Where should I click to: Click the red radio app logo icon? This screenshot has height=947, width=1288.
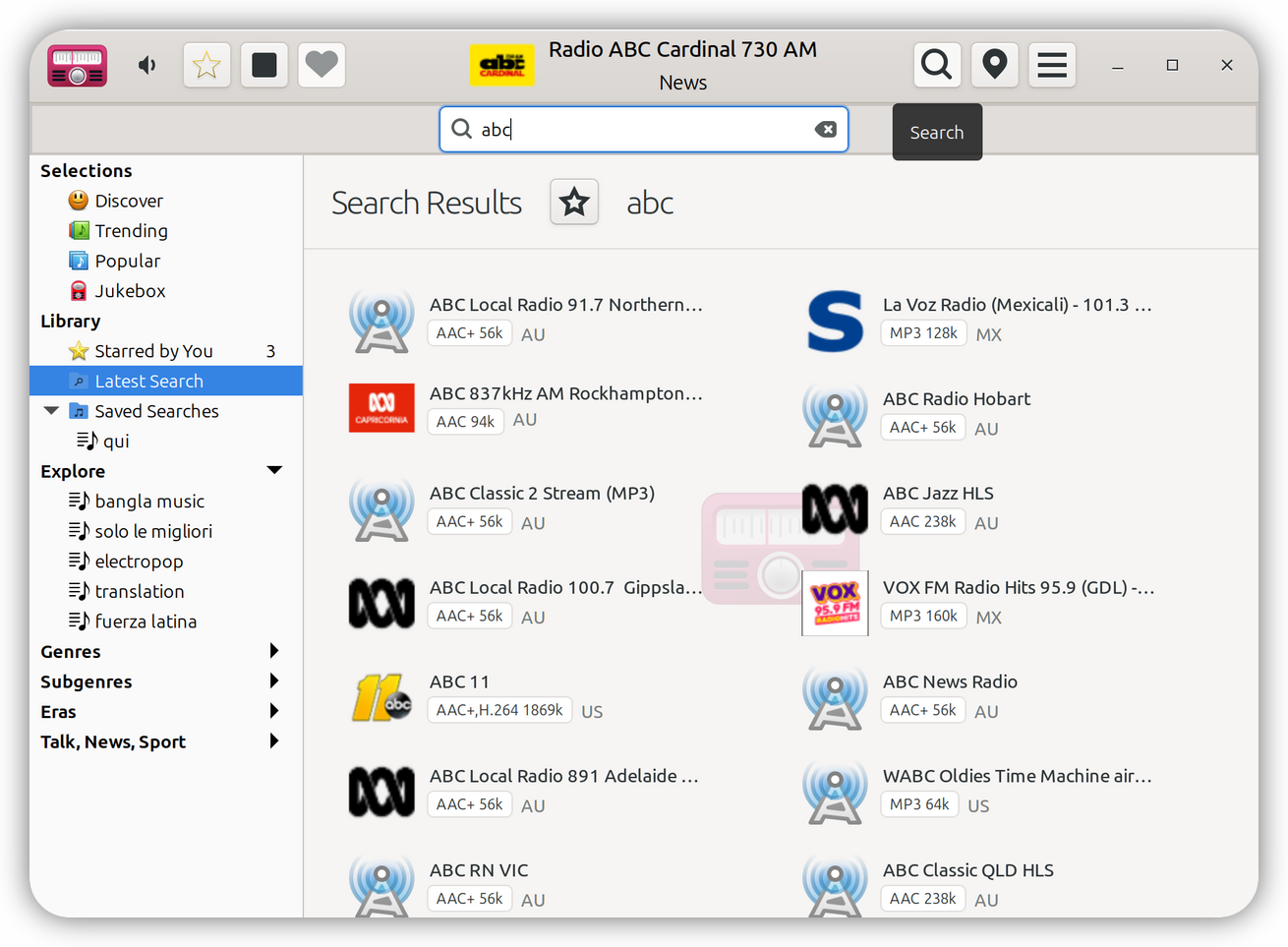point(78,65)
